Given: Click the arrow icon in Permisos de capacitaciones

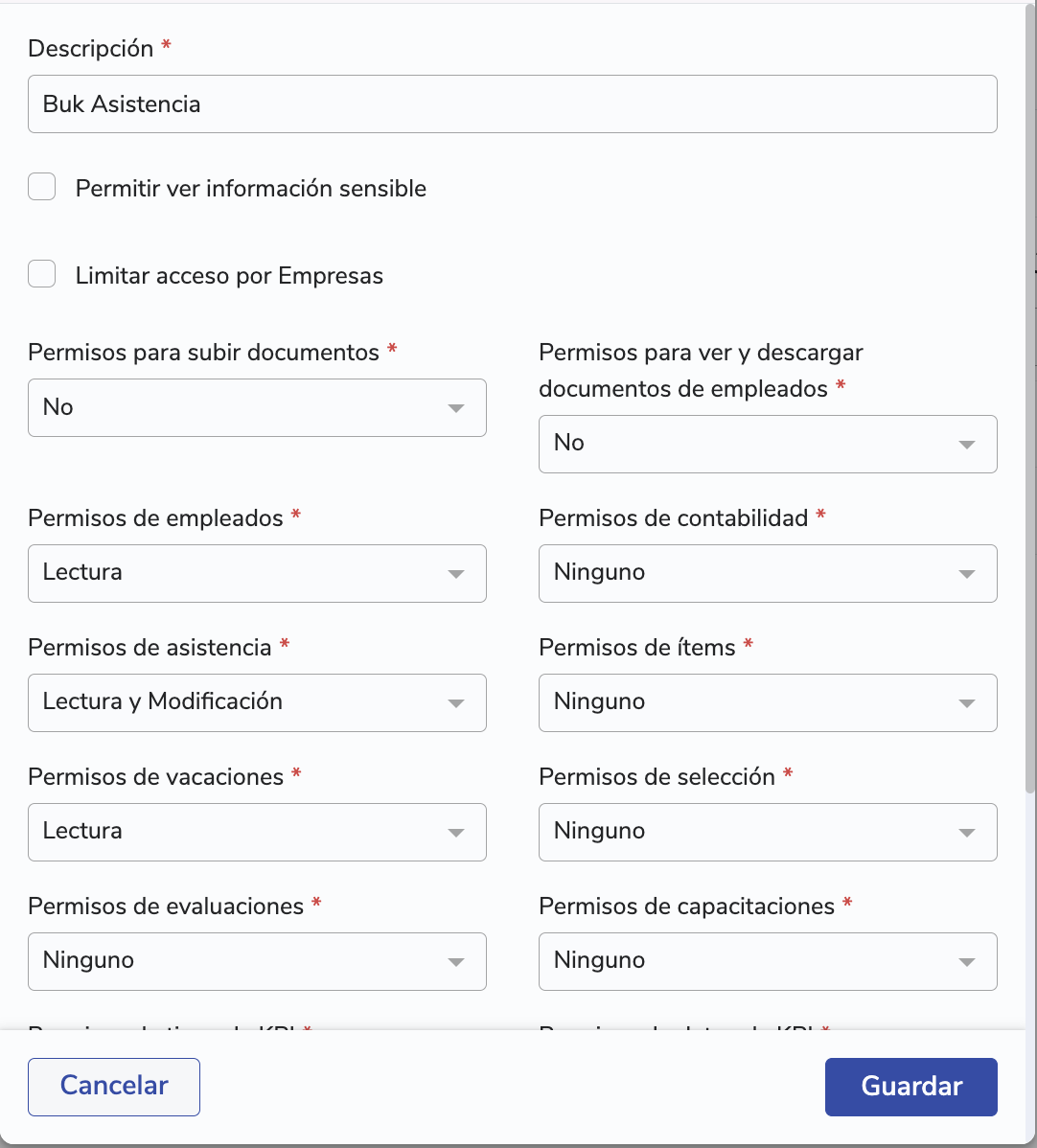Looking at the screenshot, I should (967, 962).
